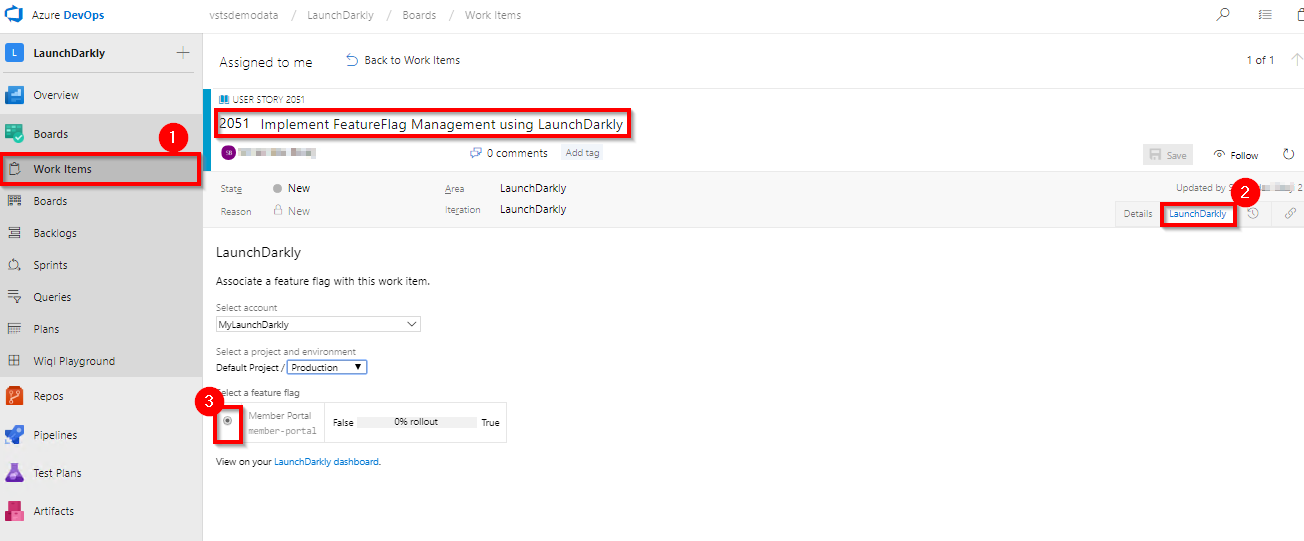Click Back to Work Items
The height and width of the screenshot is (541, 1304).
(403, 60)
